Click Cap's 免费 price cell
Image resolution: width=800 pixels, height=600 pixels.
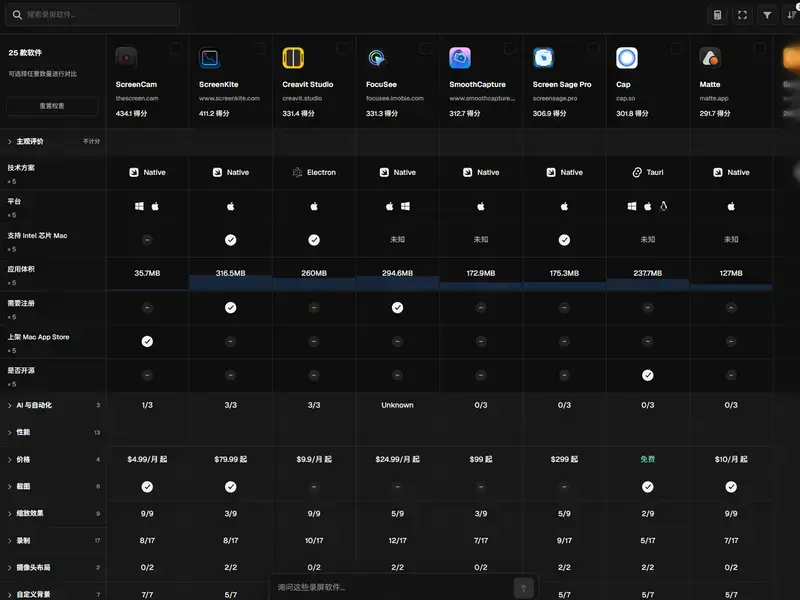pyautogui.click(x=647, y=459)
